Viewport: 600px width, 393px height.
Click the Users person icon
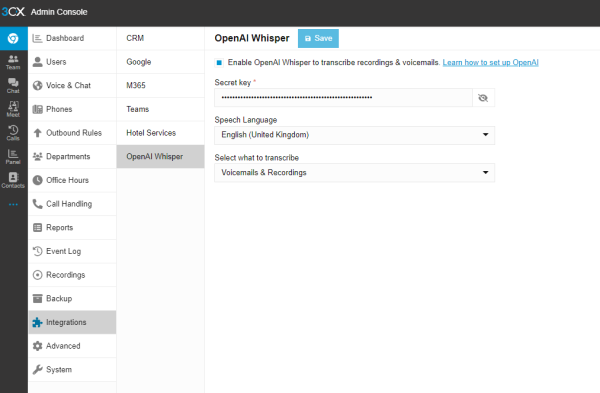[38, 62]
